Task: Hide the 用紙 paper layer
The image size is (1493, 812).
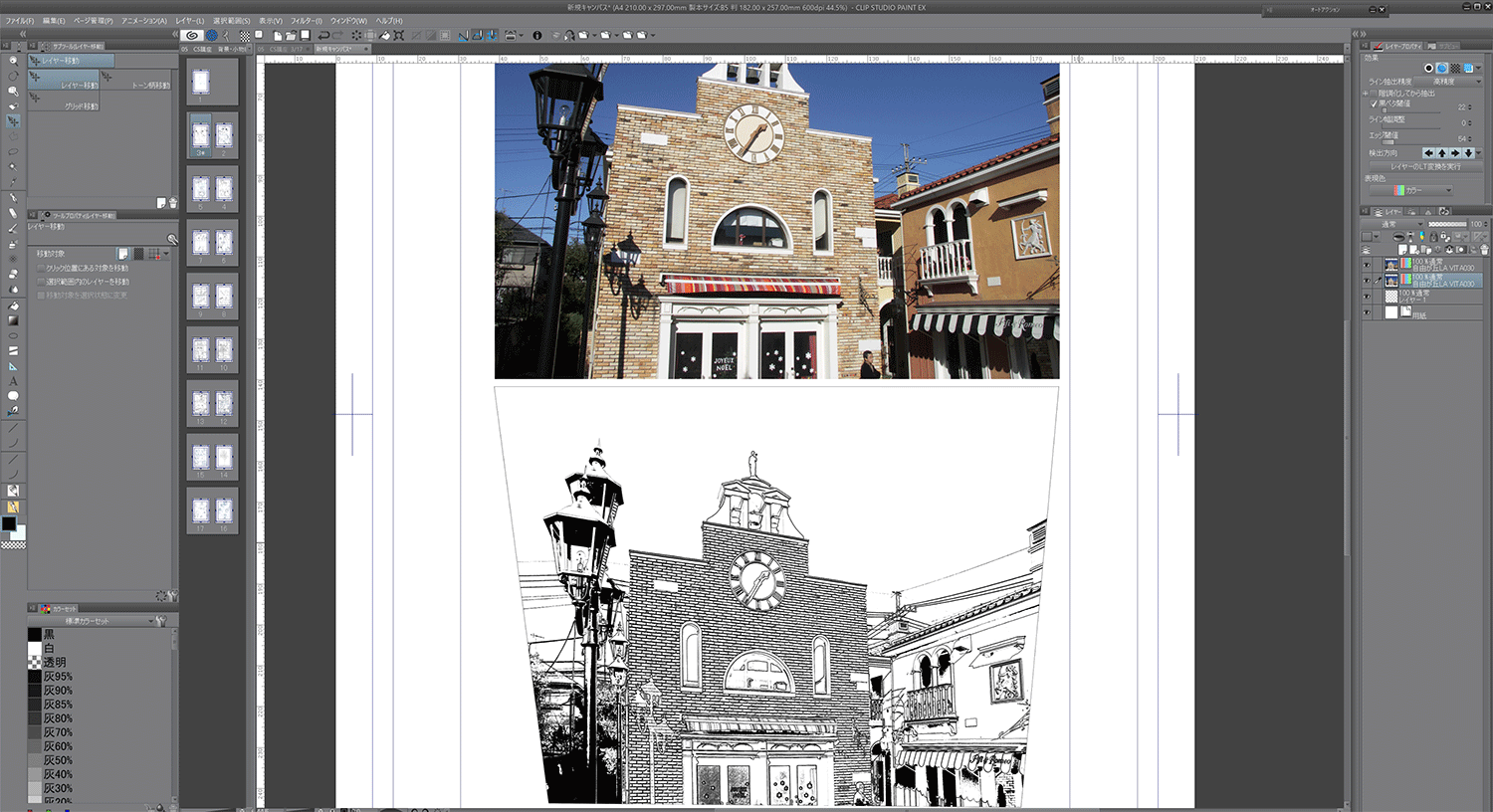Action: click(1367, 312)
